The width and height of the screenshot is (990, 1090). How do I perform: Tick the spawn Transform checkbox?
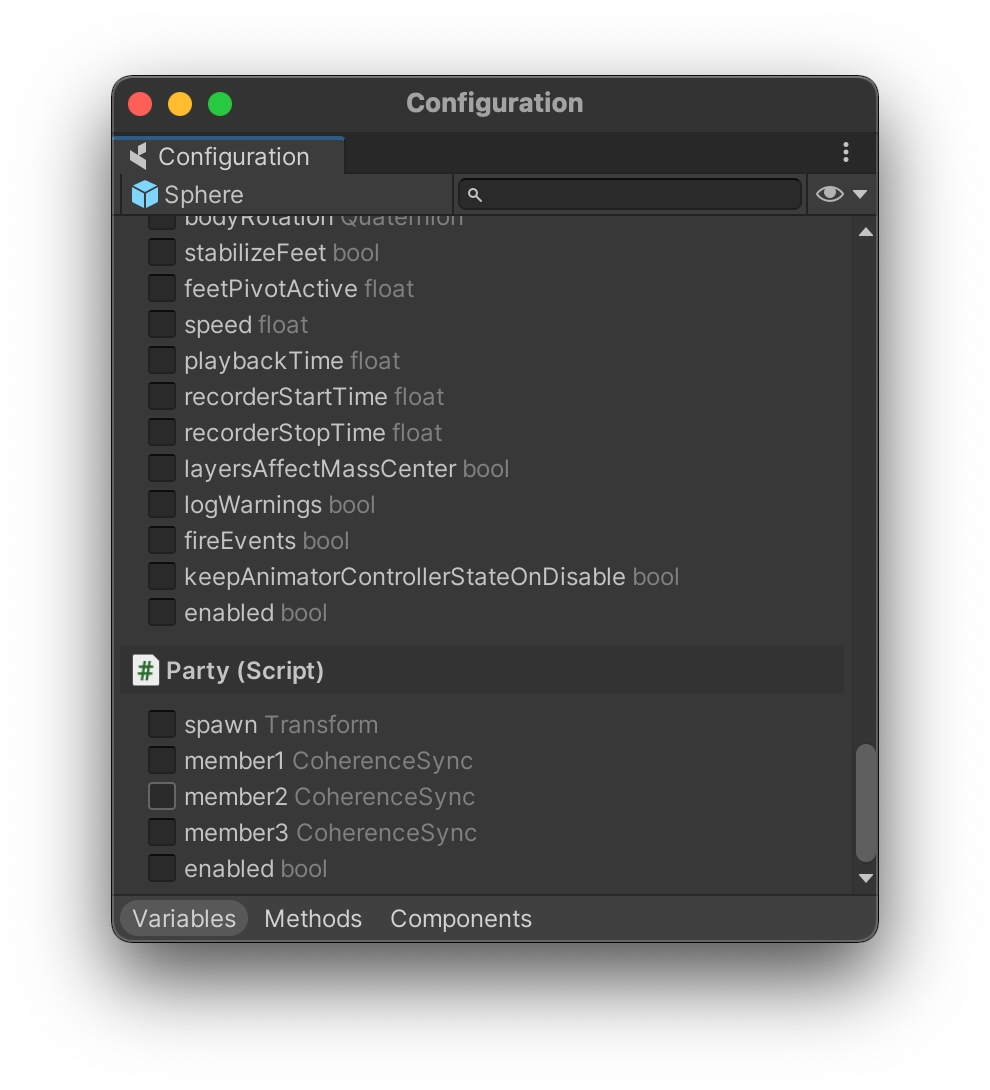tap(162, 725)
